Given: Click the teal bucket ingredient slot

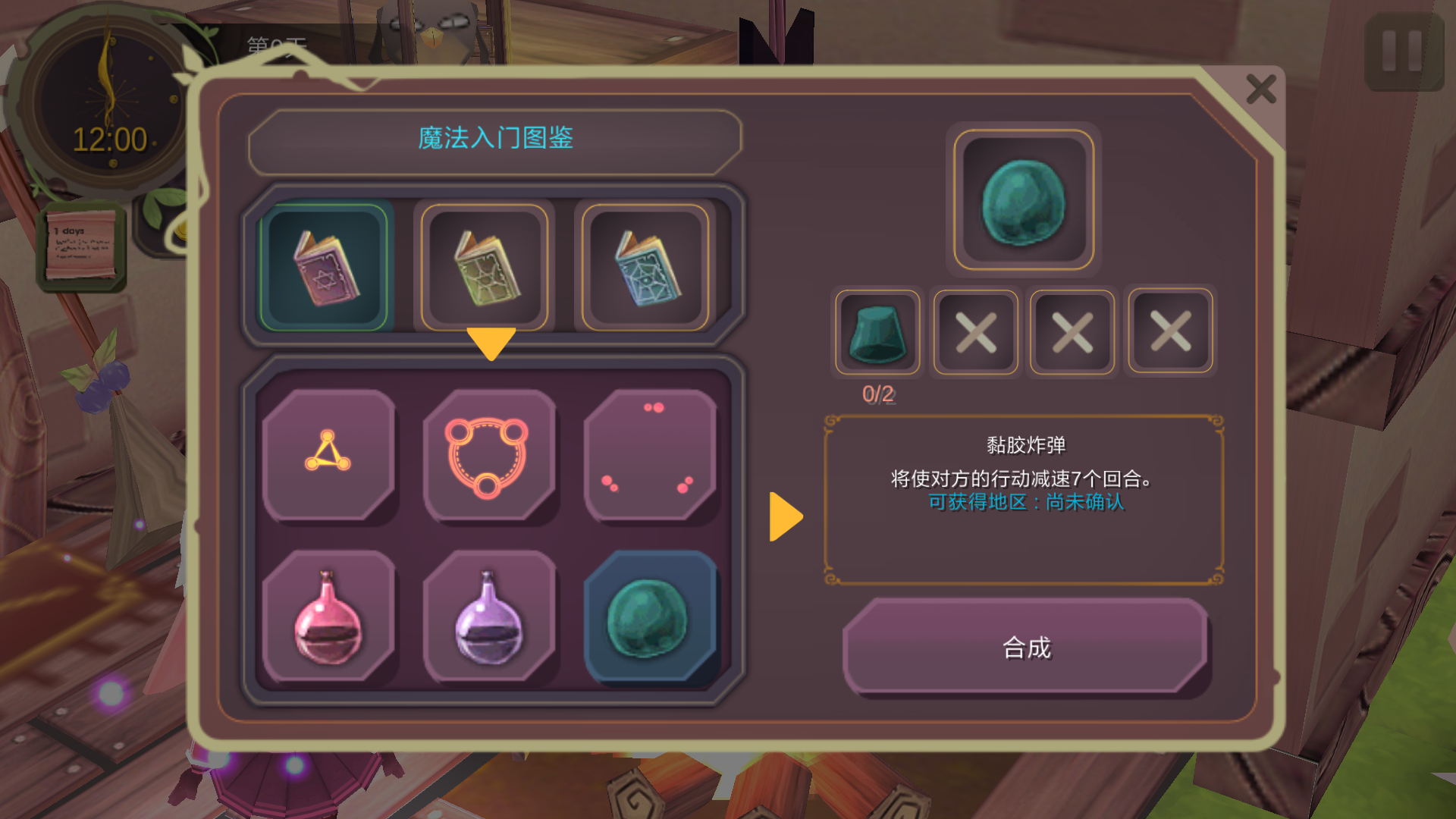Looking at the screenshot, I should pos(877,332).
